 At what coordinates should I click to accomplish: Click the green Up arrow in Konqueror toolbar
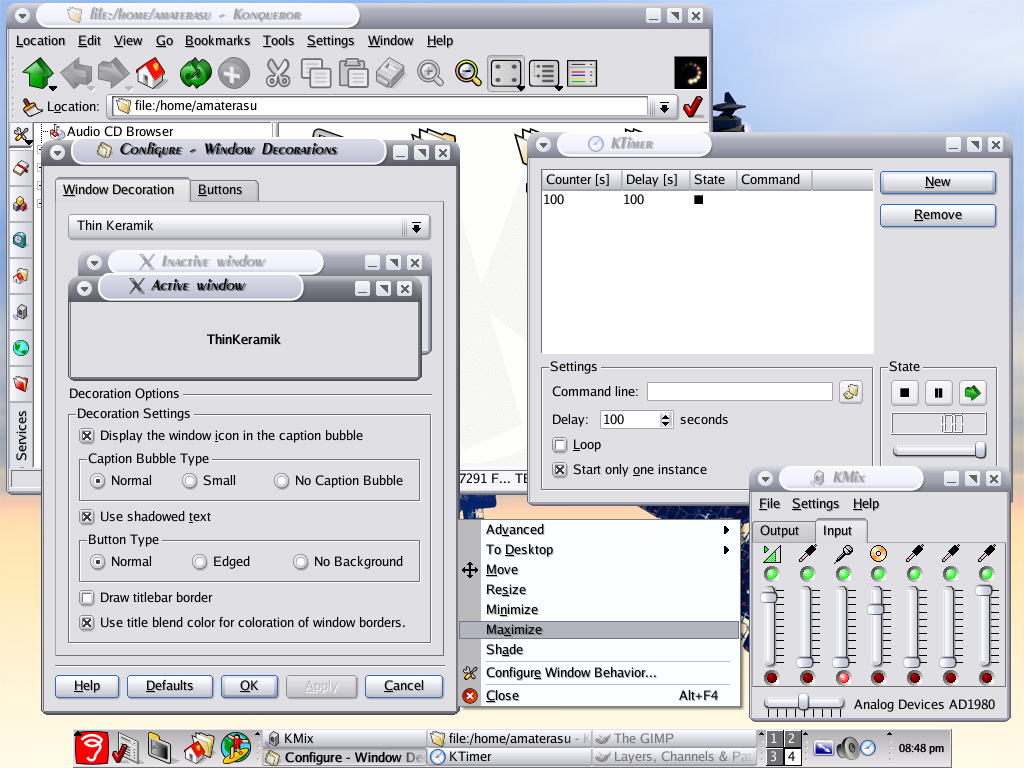pos(37,72)
